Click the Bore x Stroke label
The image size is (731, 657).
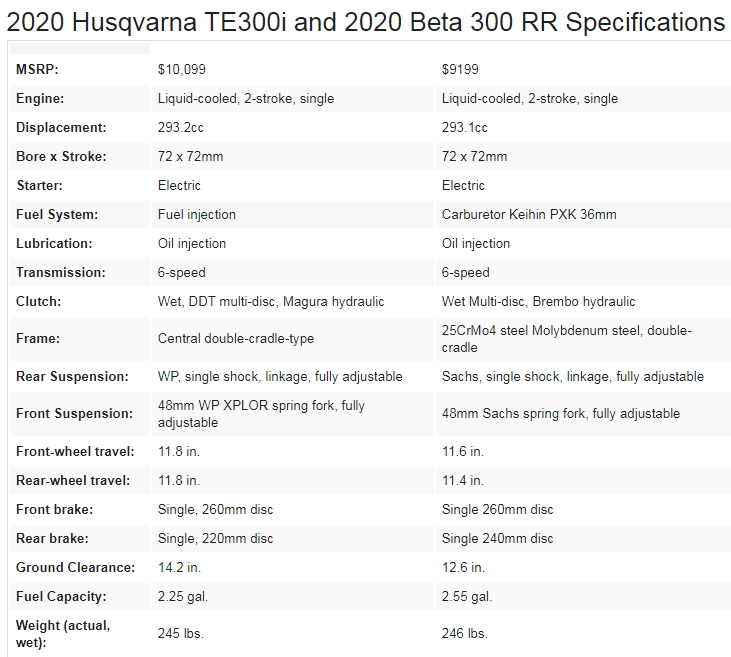point(61,157)
